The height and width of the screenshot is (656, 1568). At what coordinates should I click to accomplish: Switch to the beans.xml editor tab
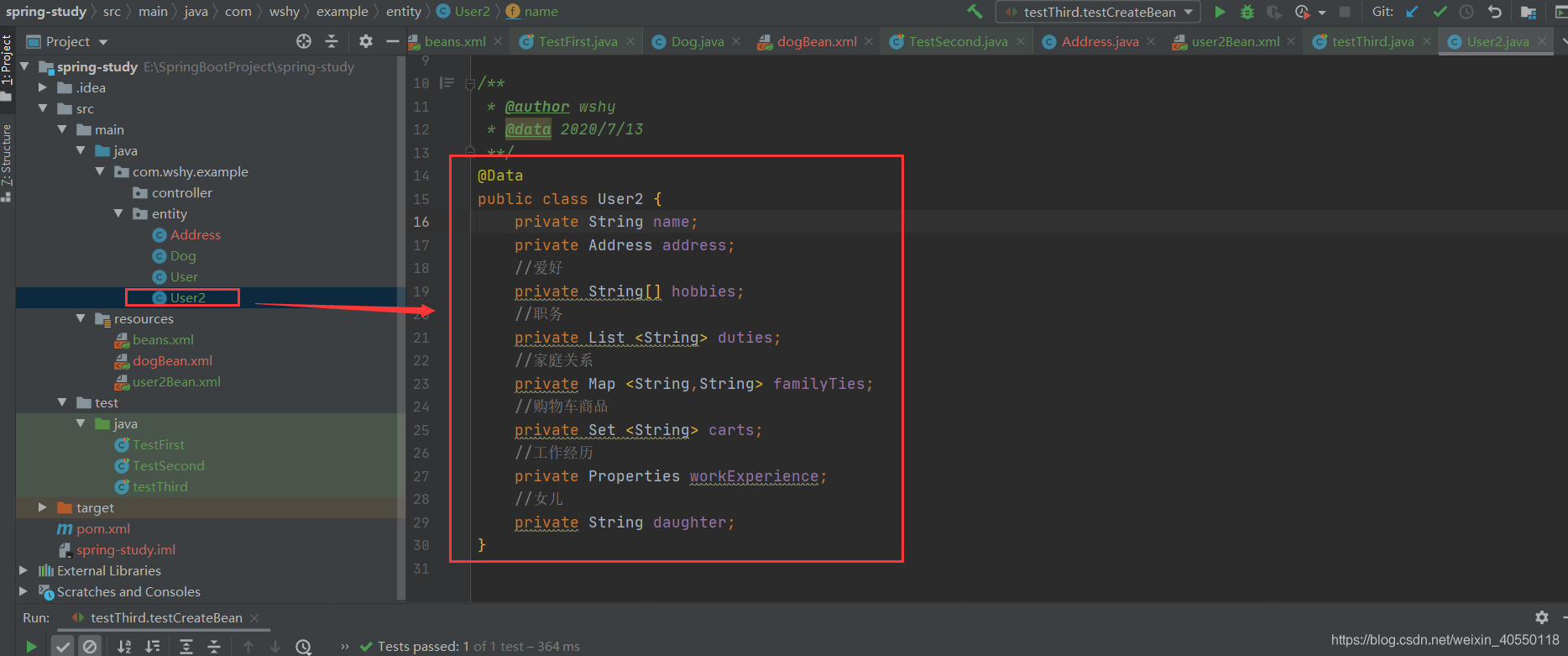pyautogui.click(x=454, y=41)
